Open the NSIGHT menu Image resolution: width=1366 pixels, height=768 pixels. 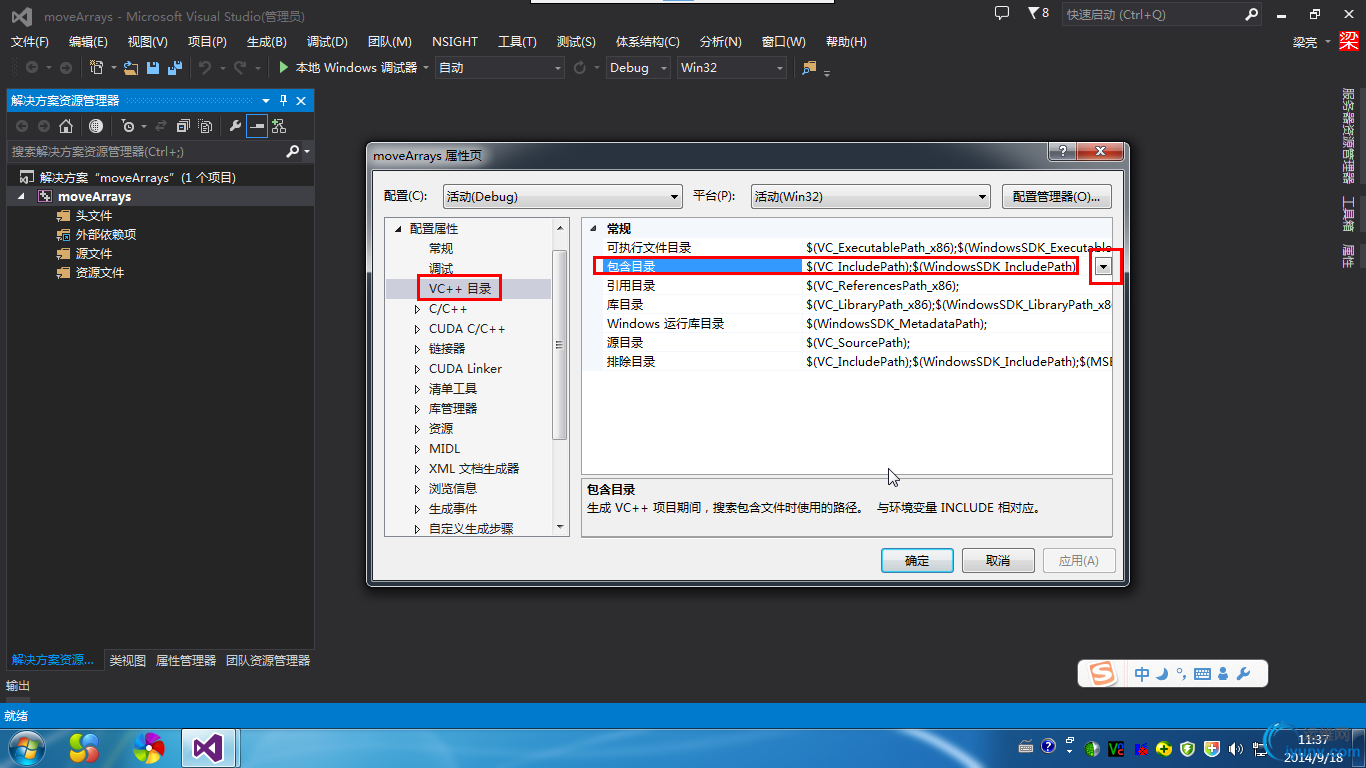455,42
